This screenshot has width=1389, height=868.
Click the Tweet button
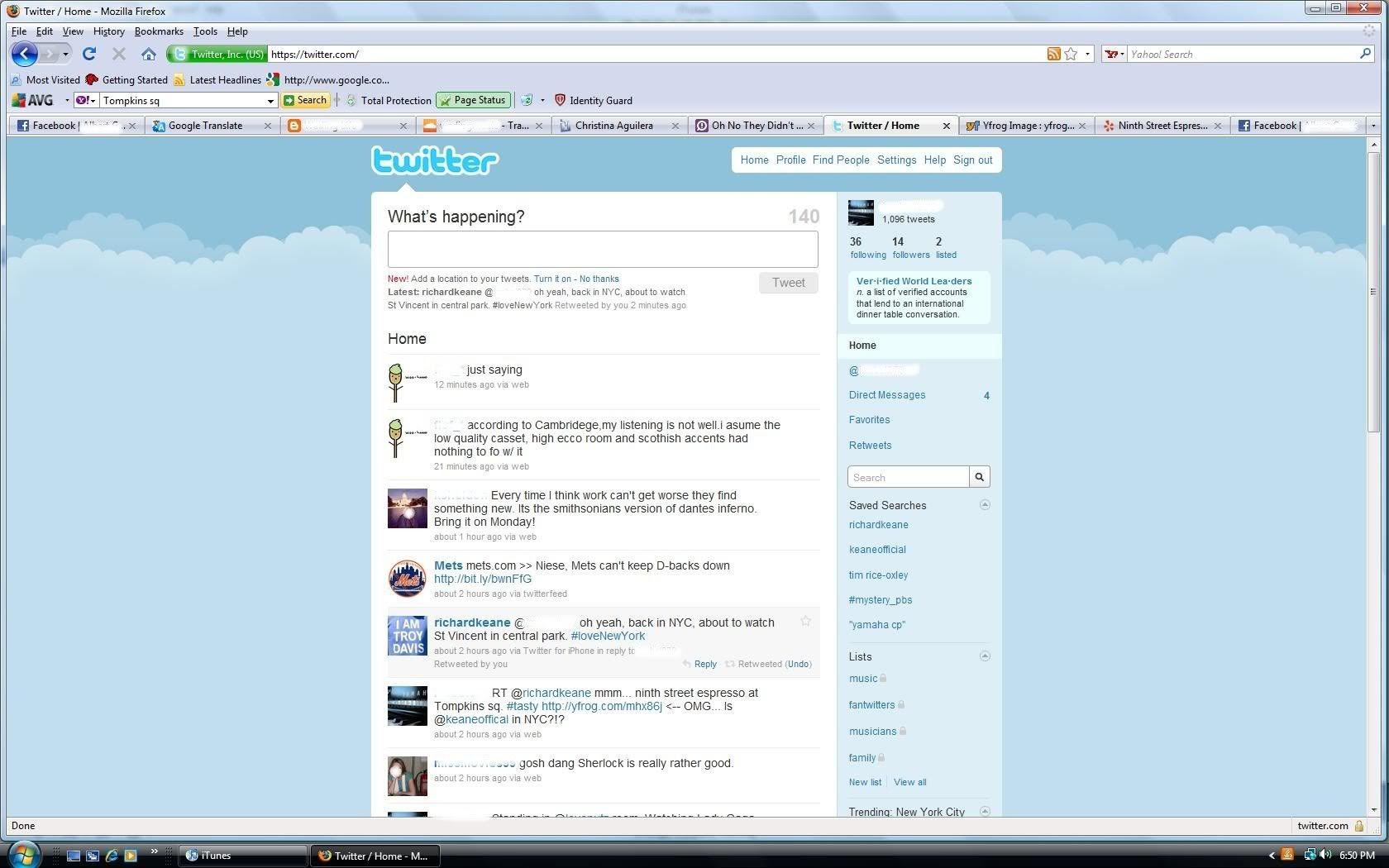click(789, 283)
